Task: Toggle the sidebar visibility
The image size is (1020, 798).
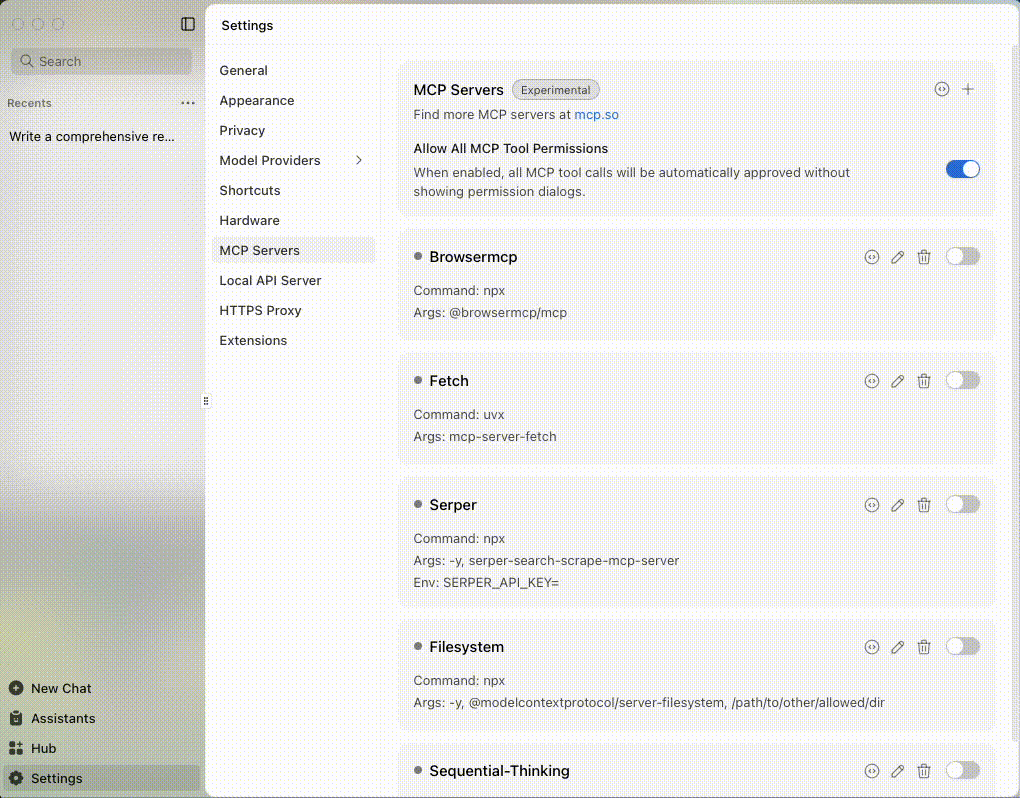Action: [187, 24]
